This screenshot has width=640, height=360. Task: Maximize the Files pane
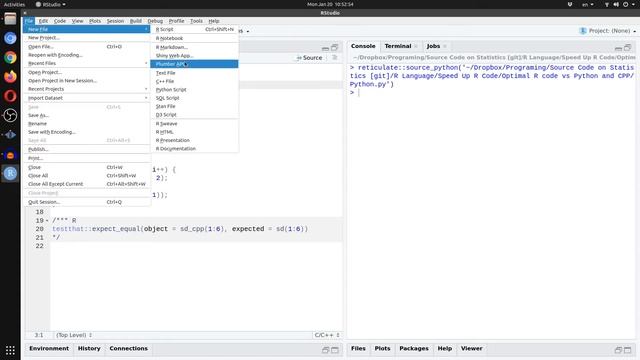(628, 350)
